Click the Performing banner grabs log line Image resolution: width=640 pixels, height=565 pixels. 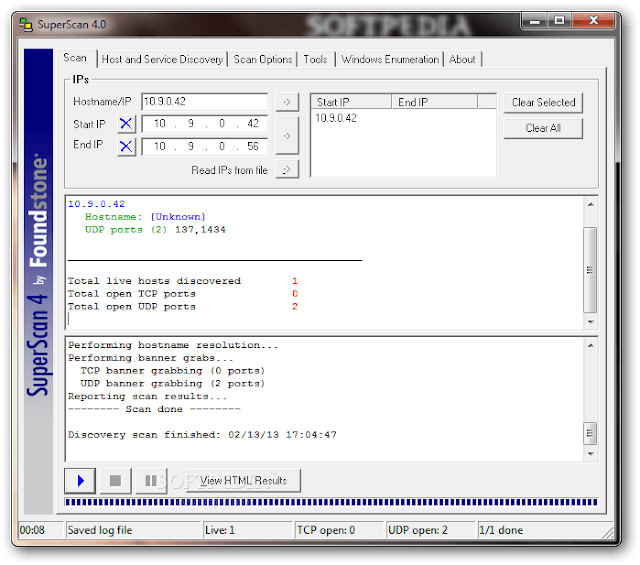[x=151, y=358]
